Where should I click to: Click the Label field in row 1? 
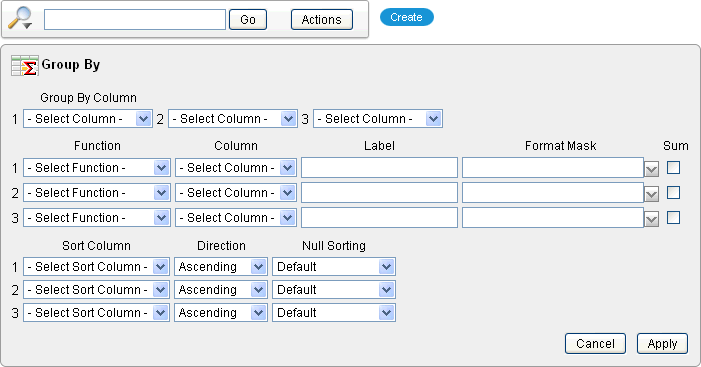[x=379, y=168]
